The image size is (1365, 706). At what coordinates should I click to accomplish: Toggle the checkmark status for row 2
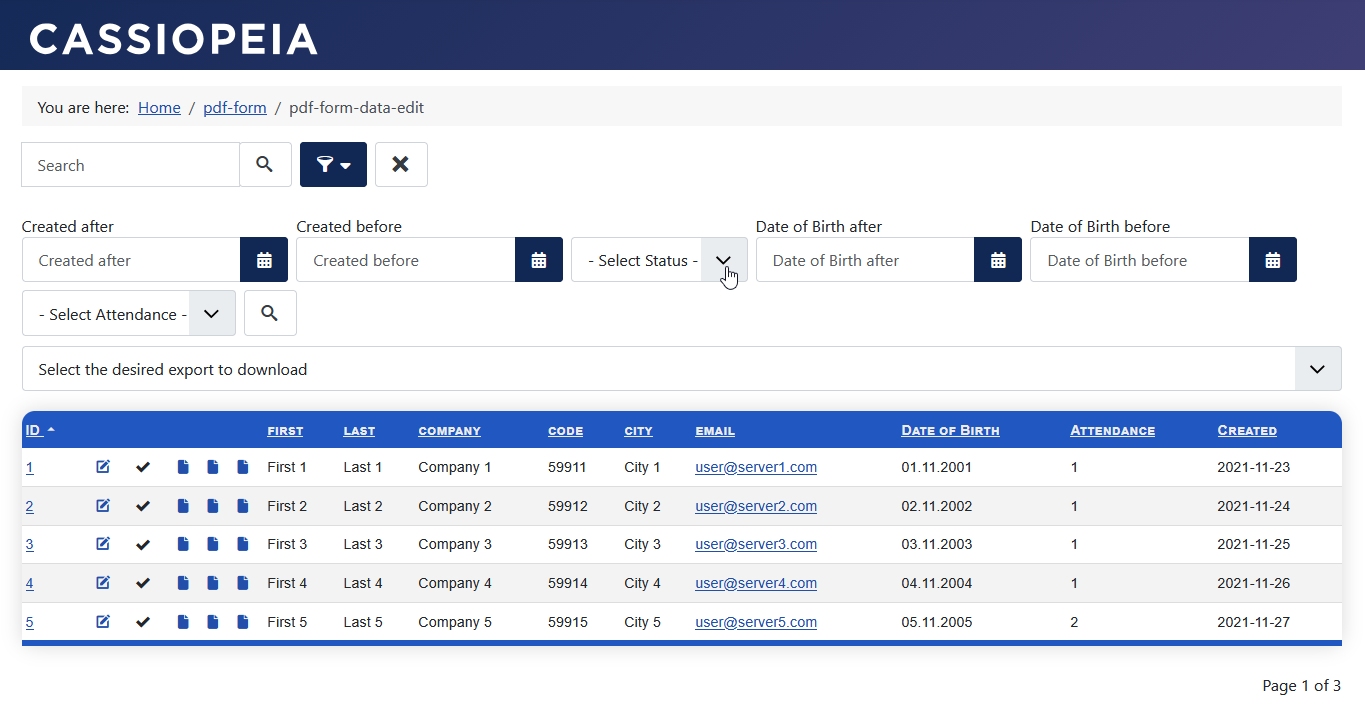[143, 506]
